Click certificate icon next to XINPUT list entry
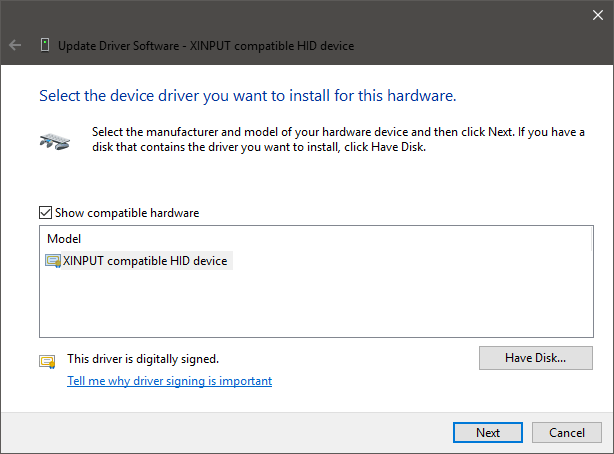The width and height of the screenshot is (614, 454). point(53,261)
